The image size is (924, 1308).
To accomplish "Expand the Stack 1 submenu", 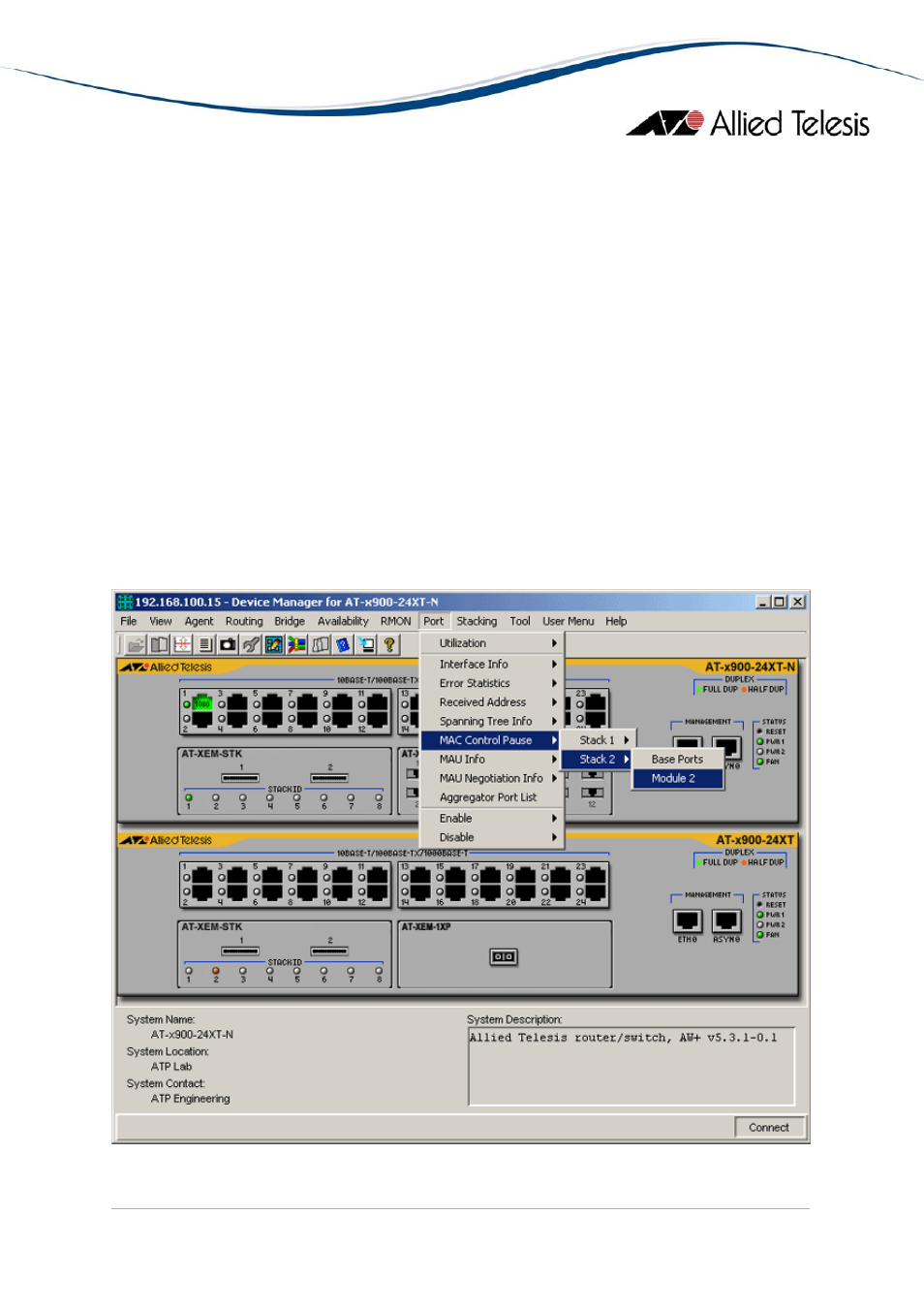I will [598, 740].
